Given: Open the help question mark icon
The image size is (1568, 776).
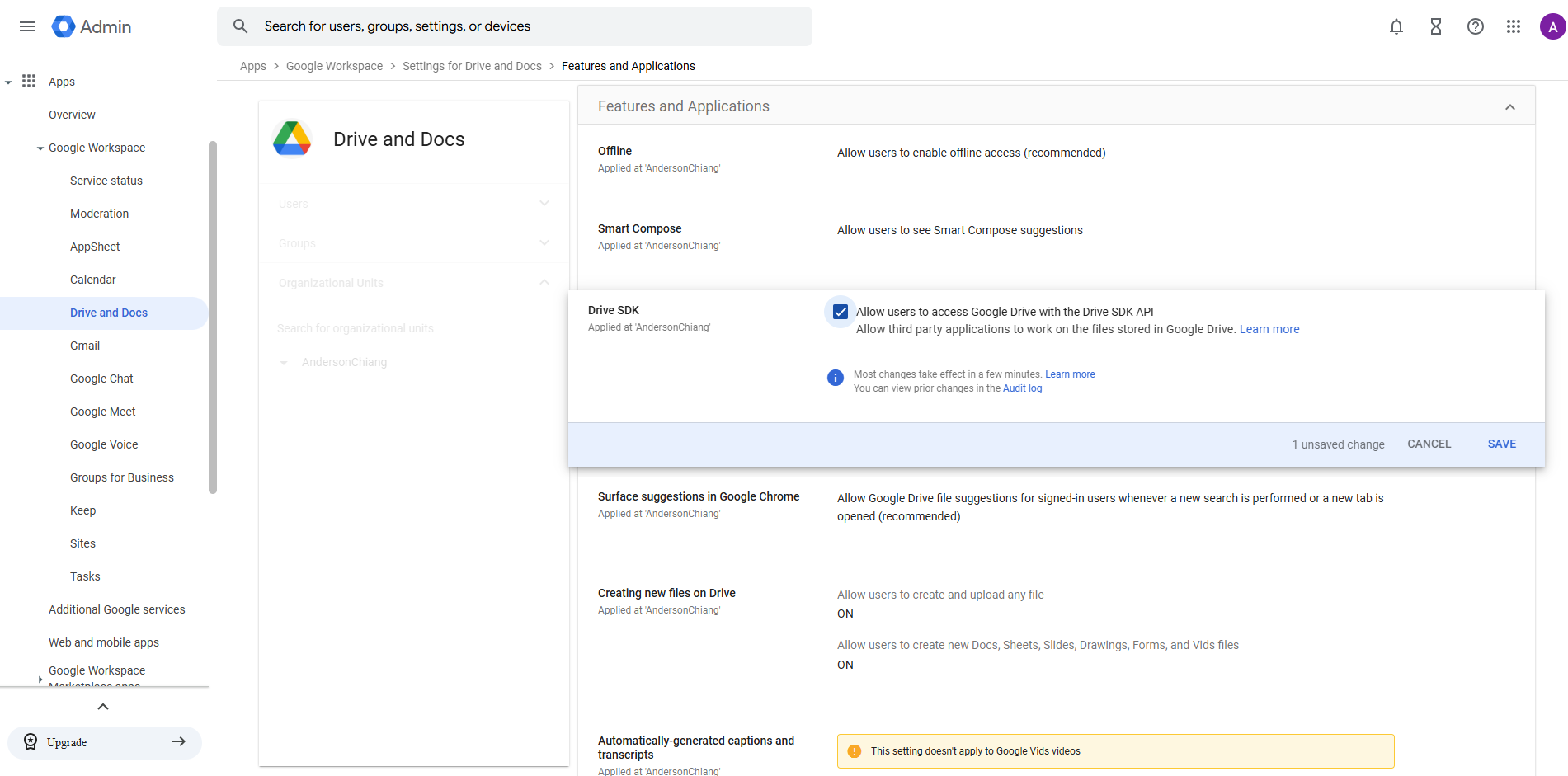Looking at the screenshot, I should (1476, 26).
